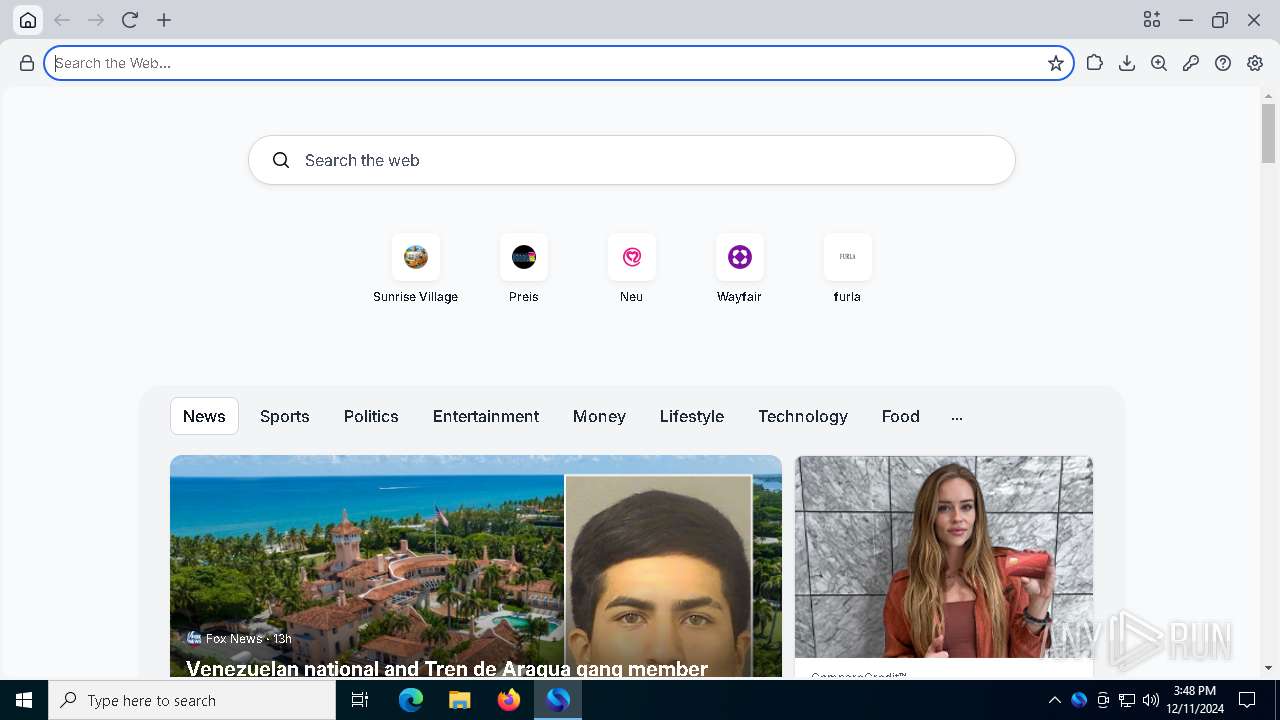Viewport: 1280px width, 720px height.
Task: Open browser settings gear icon
Action: click(x=1255, y=63)
